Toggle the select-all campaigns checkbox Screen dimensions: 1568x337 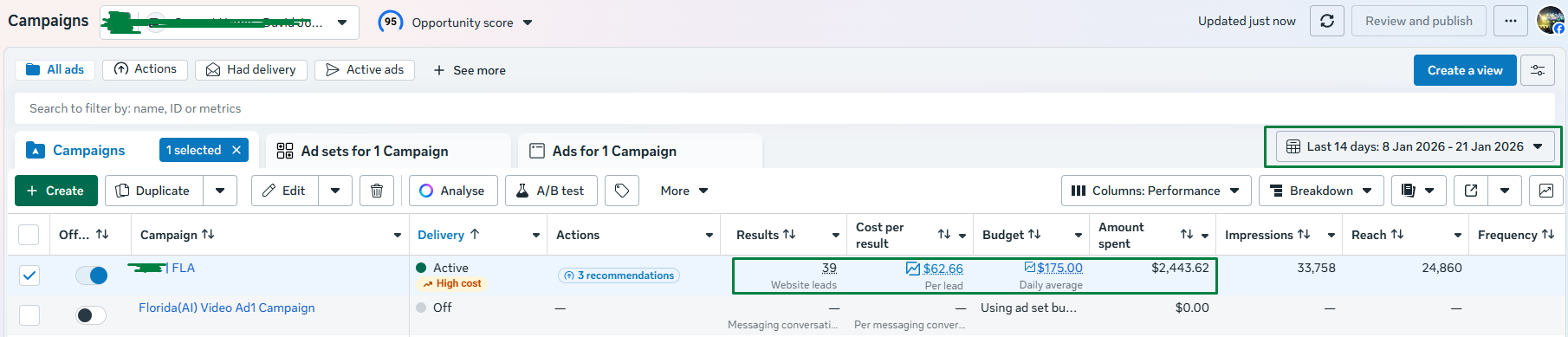pyautogui.click(x=29, y=235)
